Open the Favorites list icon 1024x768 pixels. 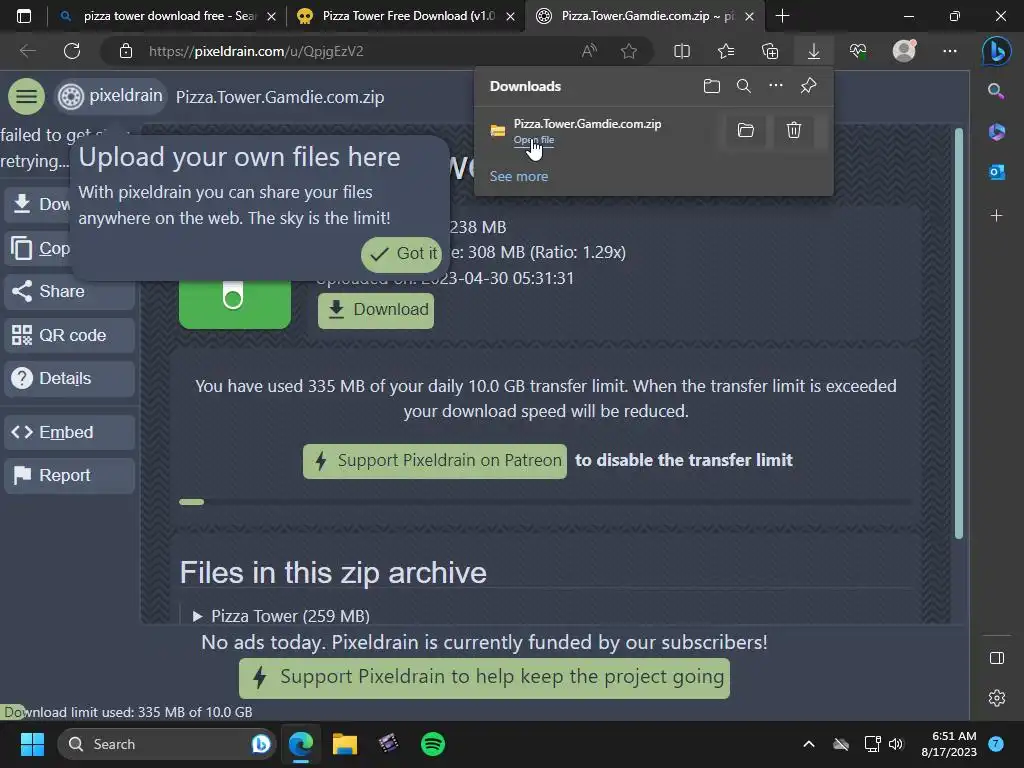726,51
